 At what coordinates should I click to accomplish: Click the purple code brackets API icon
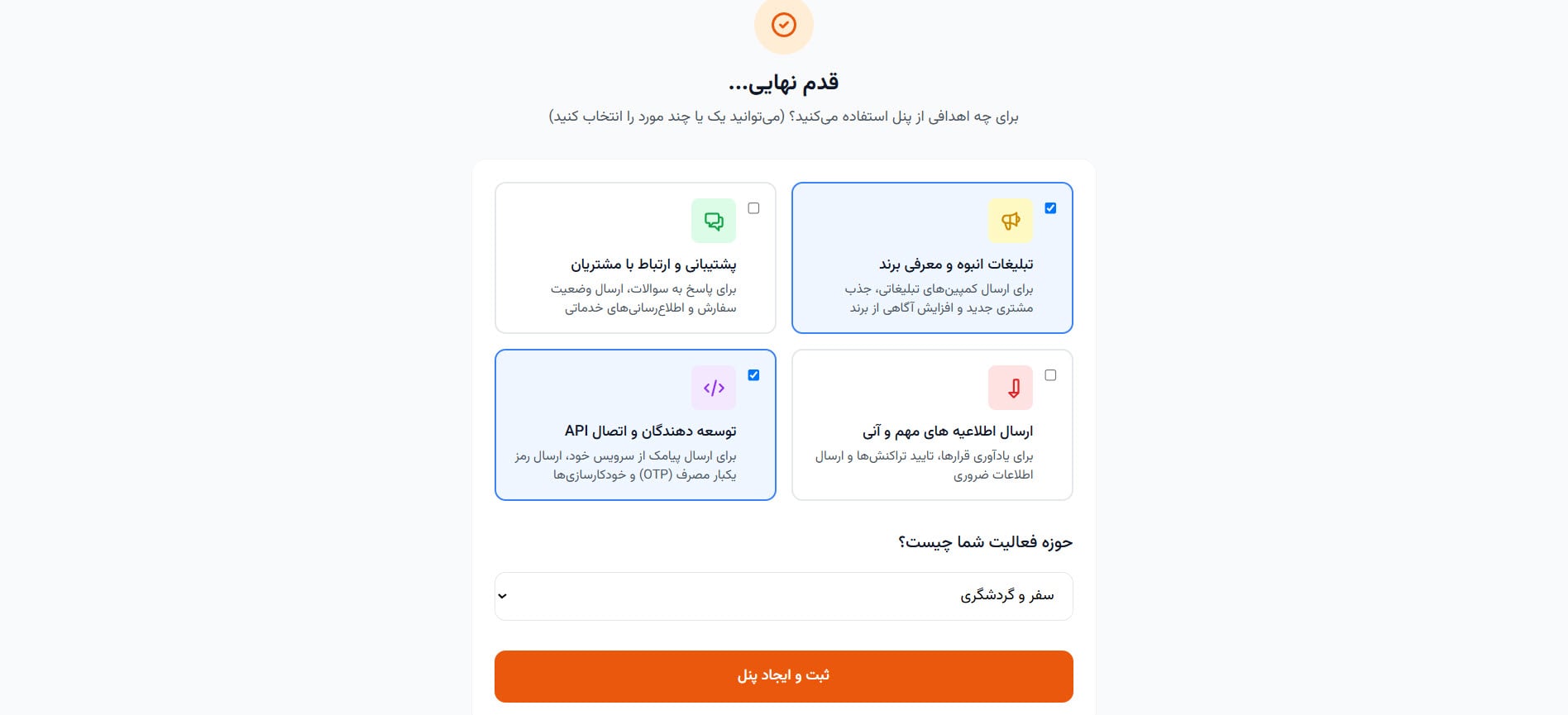pyautogui.click(x=713, y=388)
